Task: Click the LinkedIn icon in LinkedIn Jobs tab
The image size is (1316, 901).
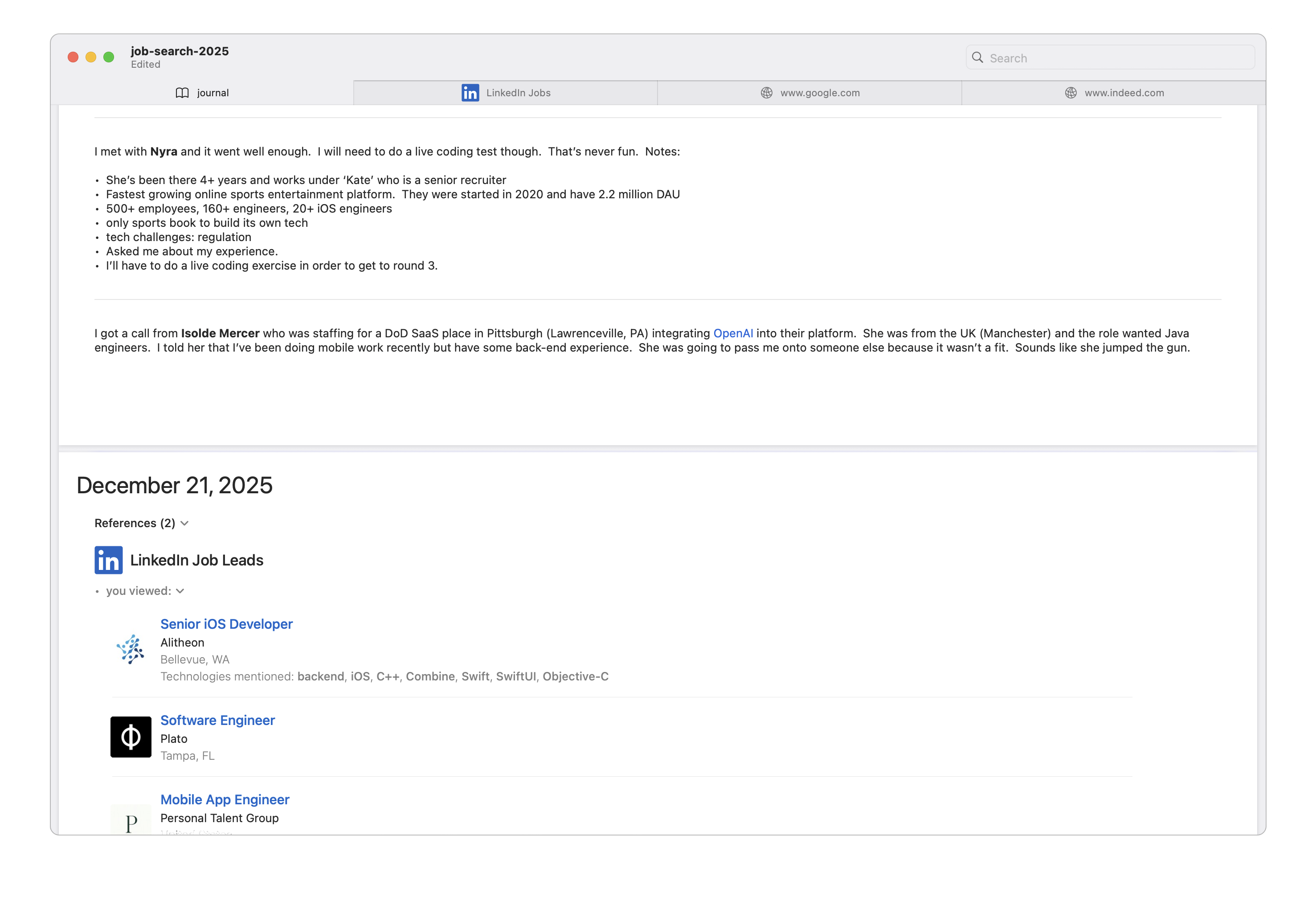Action: point(470,93)
